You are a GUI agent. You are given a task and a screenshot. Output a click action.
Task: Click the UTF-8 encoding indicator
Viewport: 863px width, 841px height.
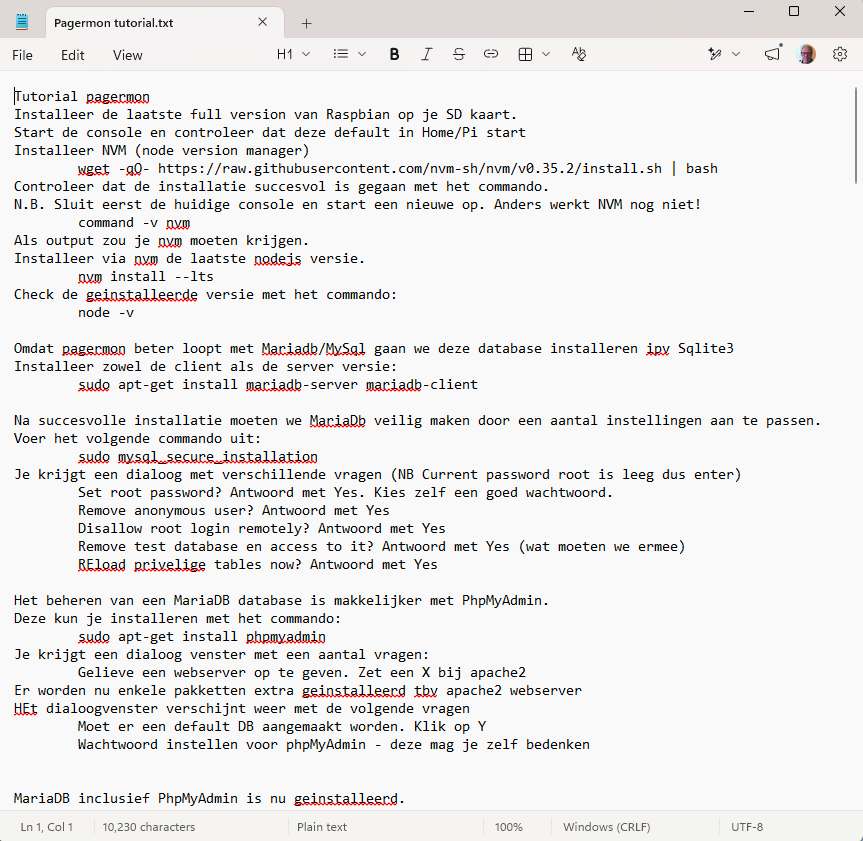747,827
